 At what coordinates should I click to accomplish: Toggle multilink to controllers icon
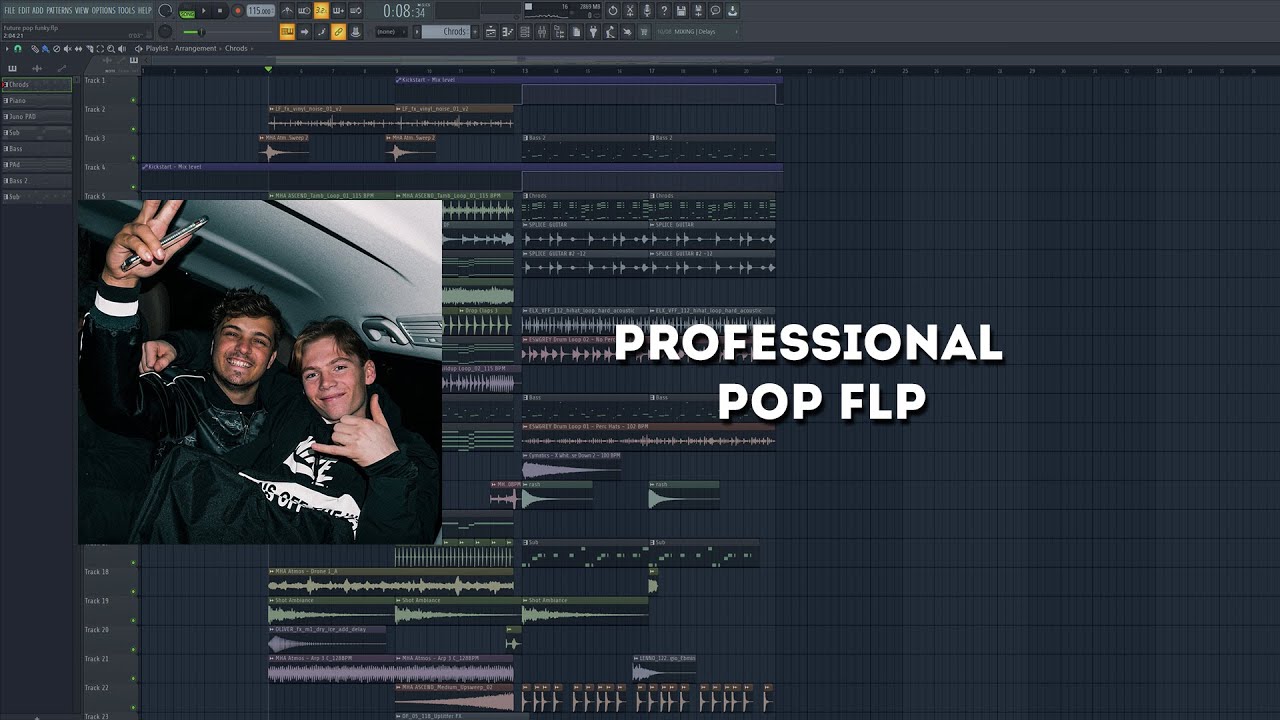(356, 31)
